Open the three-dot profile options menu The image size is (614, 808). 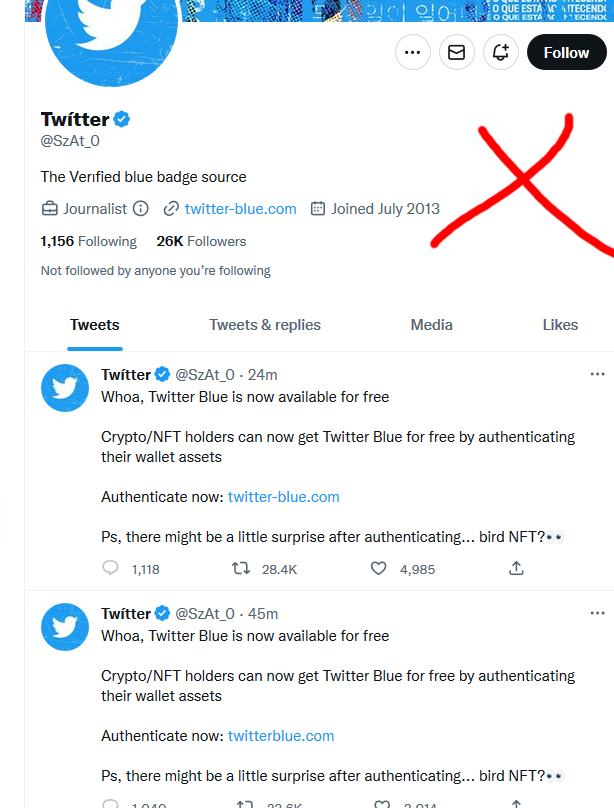pyautogui.click(x=413, y=52)
